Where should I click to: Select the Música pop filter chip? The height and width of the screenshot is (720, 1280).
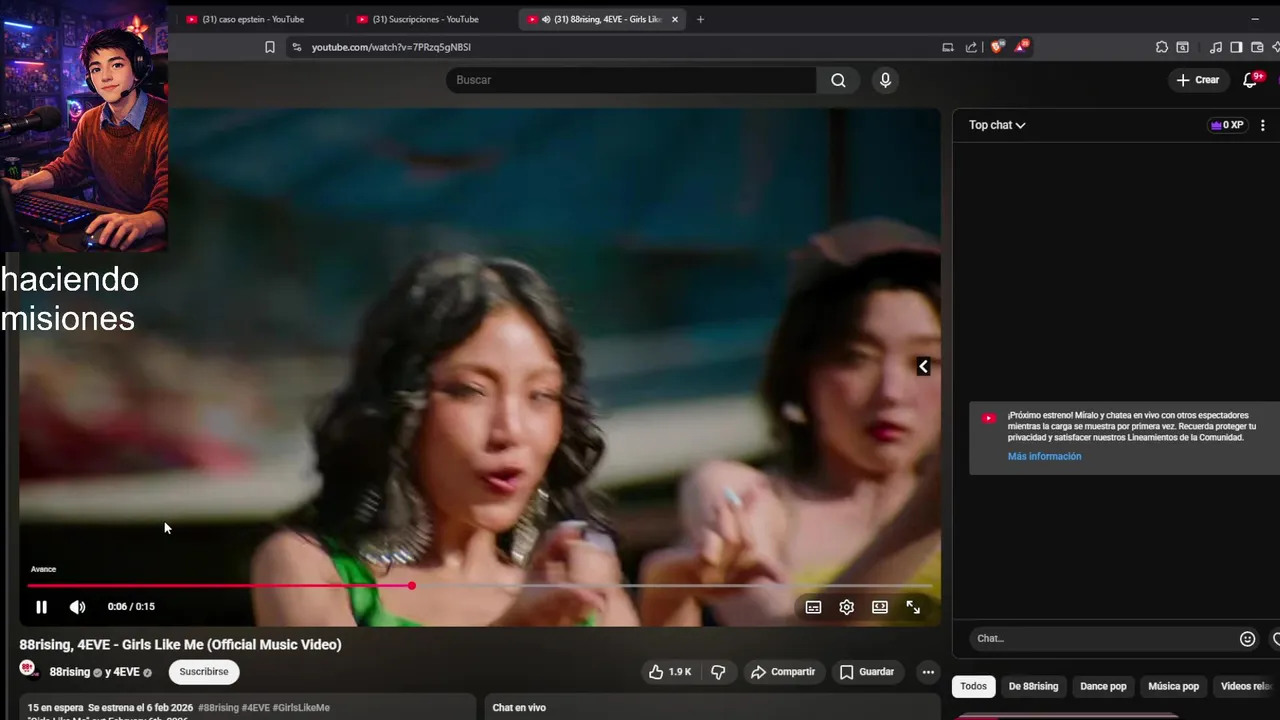click(x=1173, y=686)
